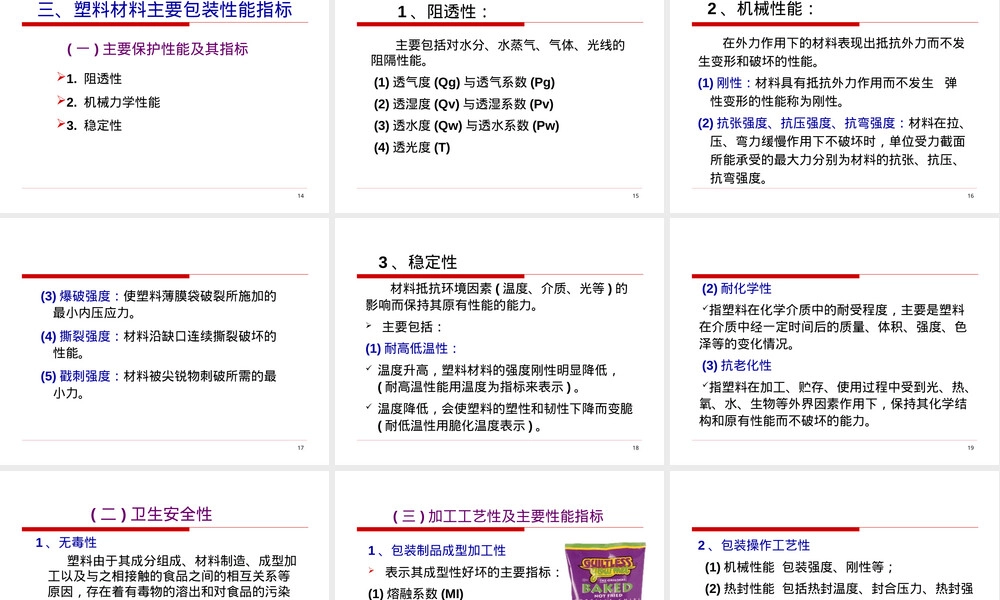Click the subheading 1、包装制品成型加工性
Screen dimensions: 1000x600
tap(437, 550)
